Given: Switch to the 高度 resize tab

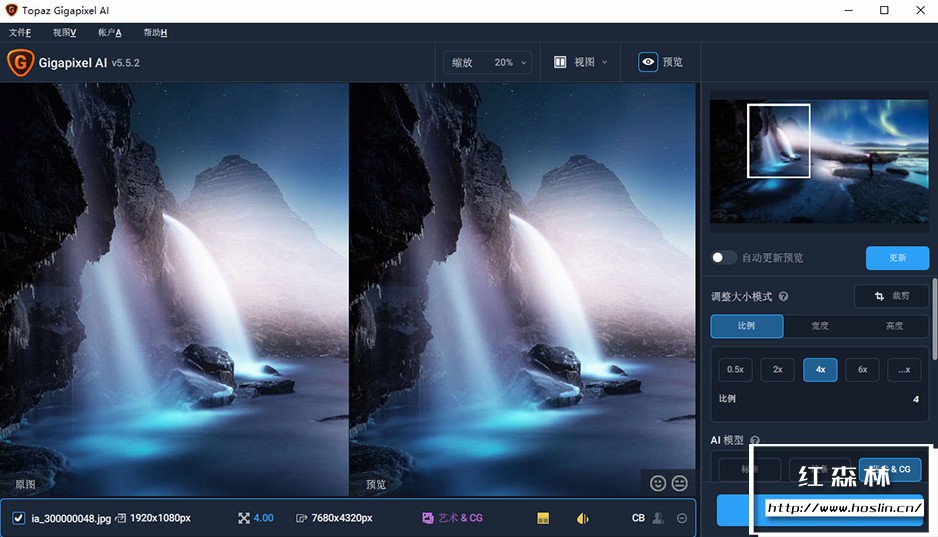Looking at the screenshot, I should (894, 326).
